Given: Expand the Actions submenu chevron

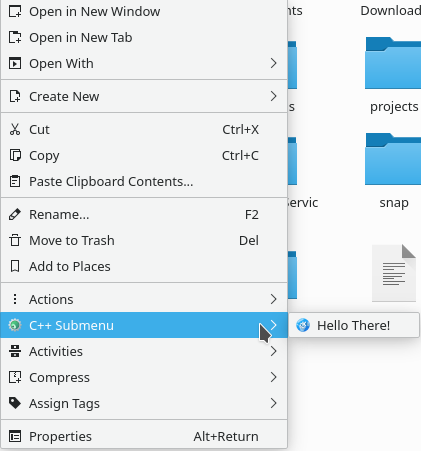Looking at the screenshot, I should [x=274, y=299].
